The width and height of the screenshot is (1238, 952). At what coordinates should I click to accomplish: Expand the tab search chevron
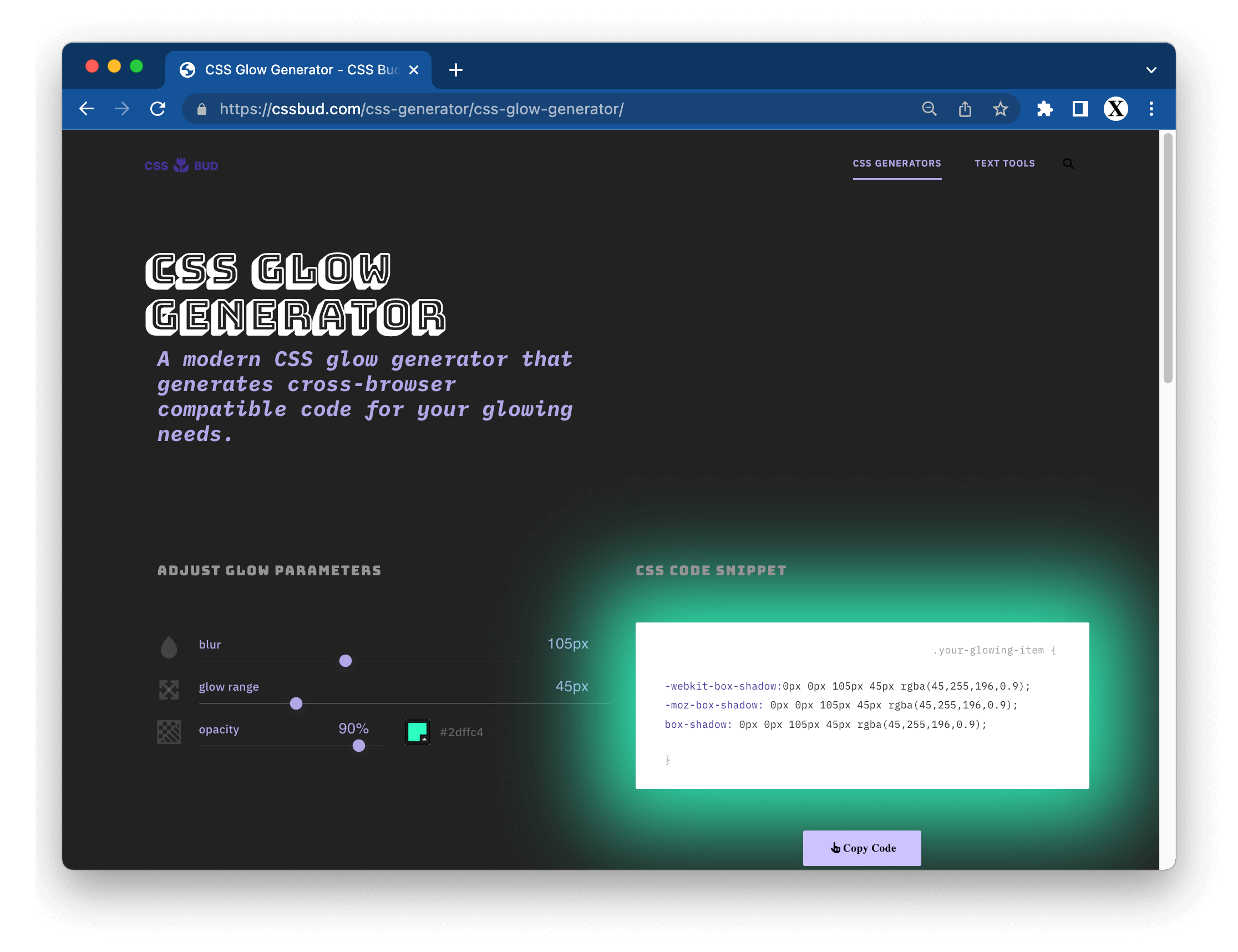[1151, 70]
